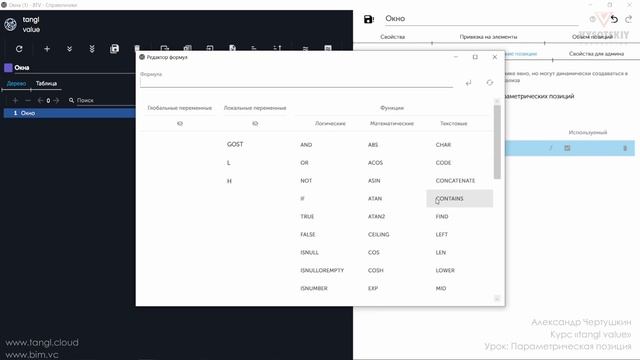640x360 pixels.
Task: Add a new item with the plus toolbar icon
Action: [x=47, y=49]
